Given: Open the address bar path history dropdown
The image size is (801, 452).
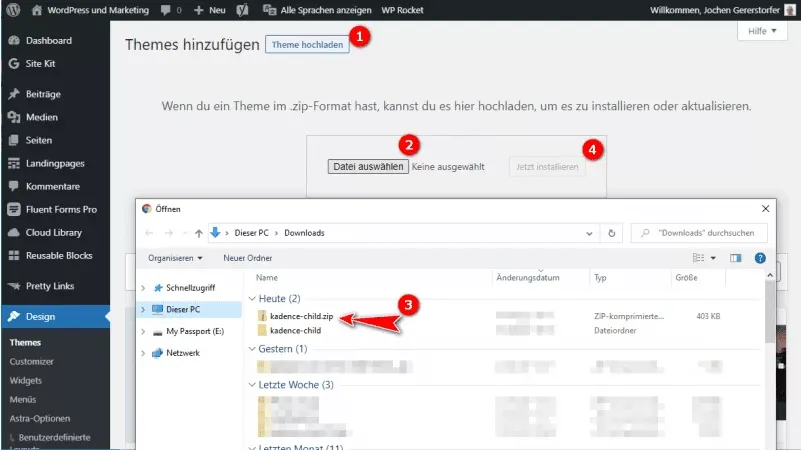Looking at the screenshot, I should [589, 233].
